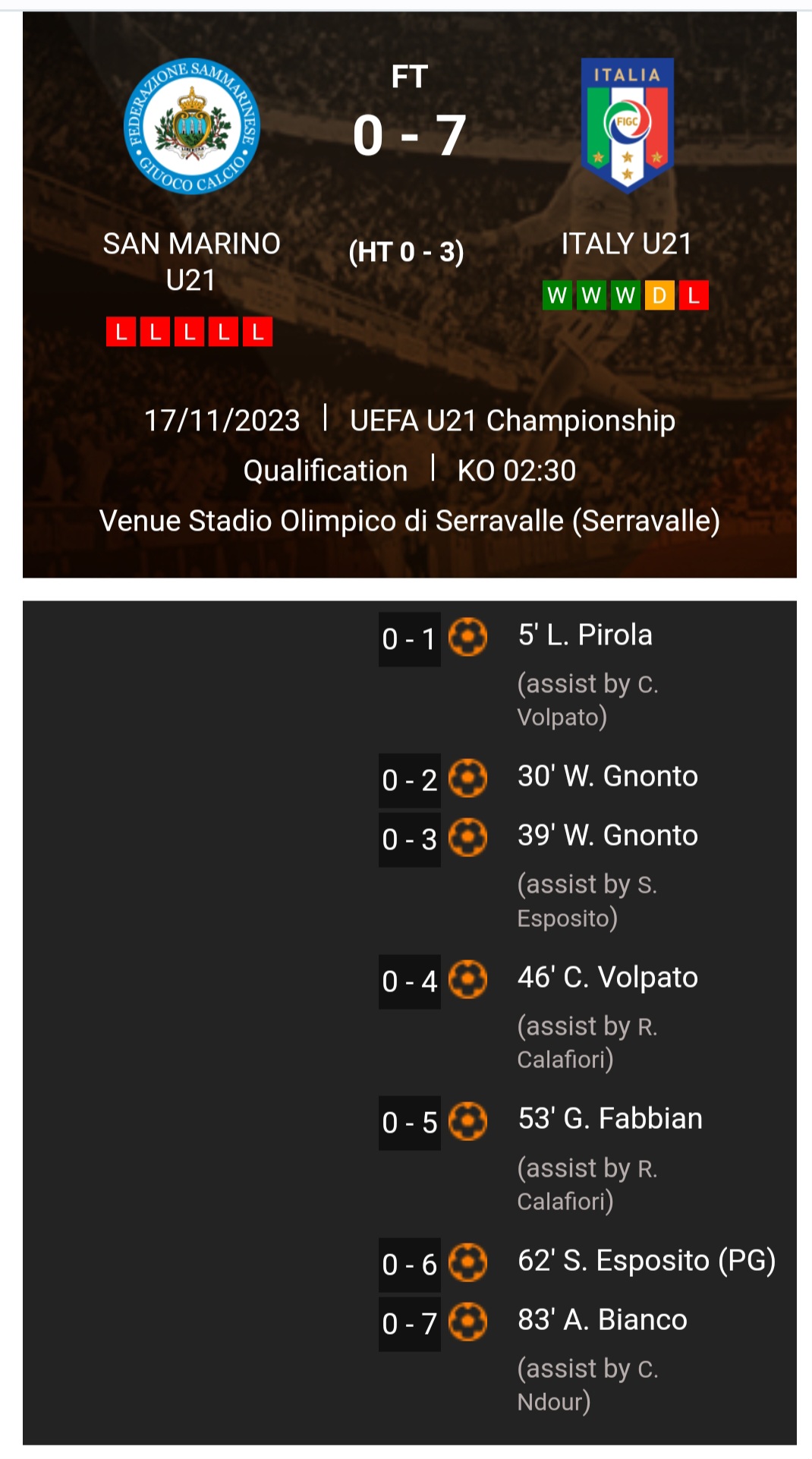Viewport: 812px width, 1459px height.
Task: Open the SAN MARINO U21 team name
Action: pyautogui.click(x=191, y=262)
